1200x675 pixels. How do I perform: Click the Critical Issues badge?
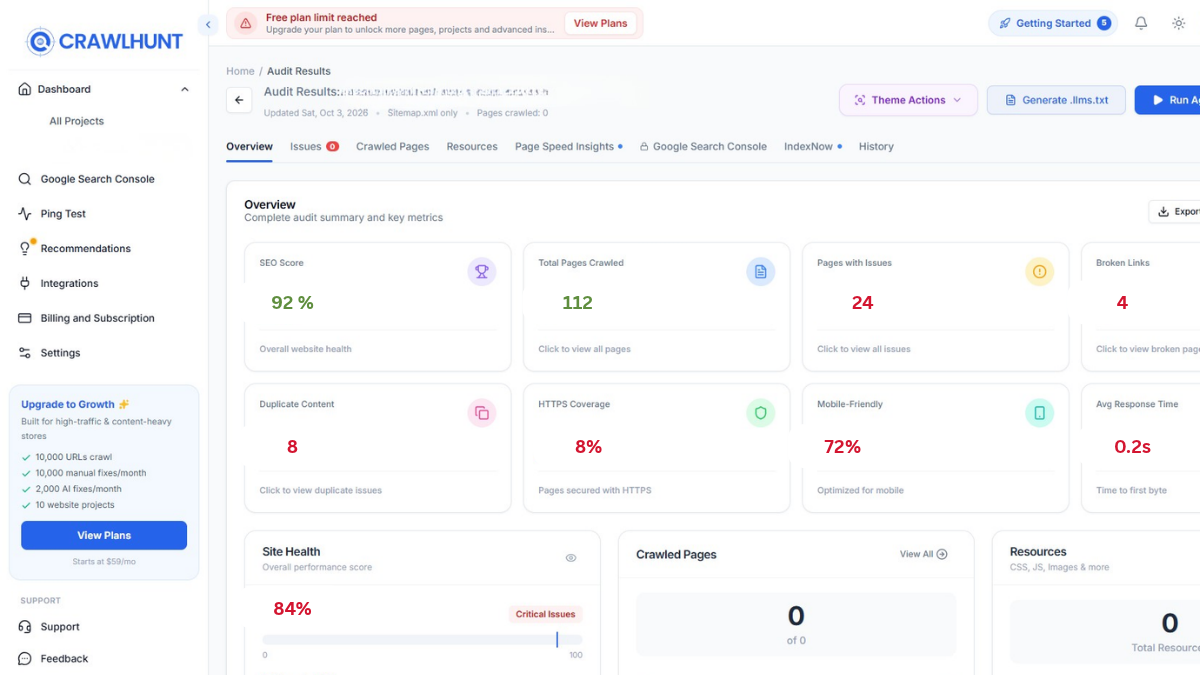pyautogui.click(x=545, y=614)
